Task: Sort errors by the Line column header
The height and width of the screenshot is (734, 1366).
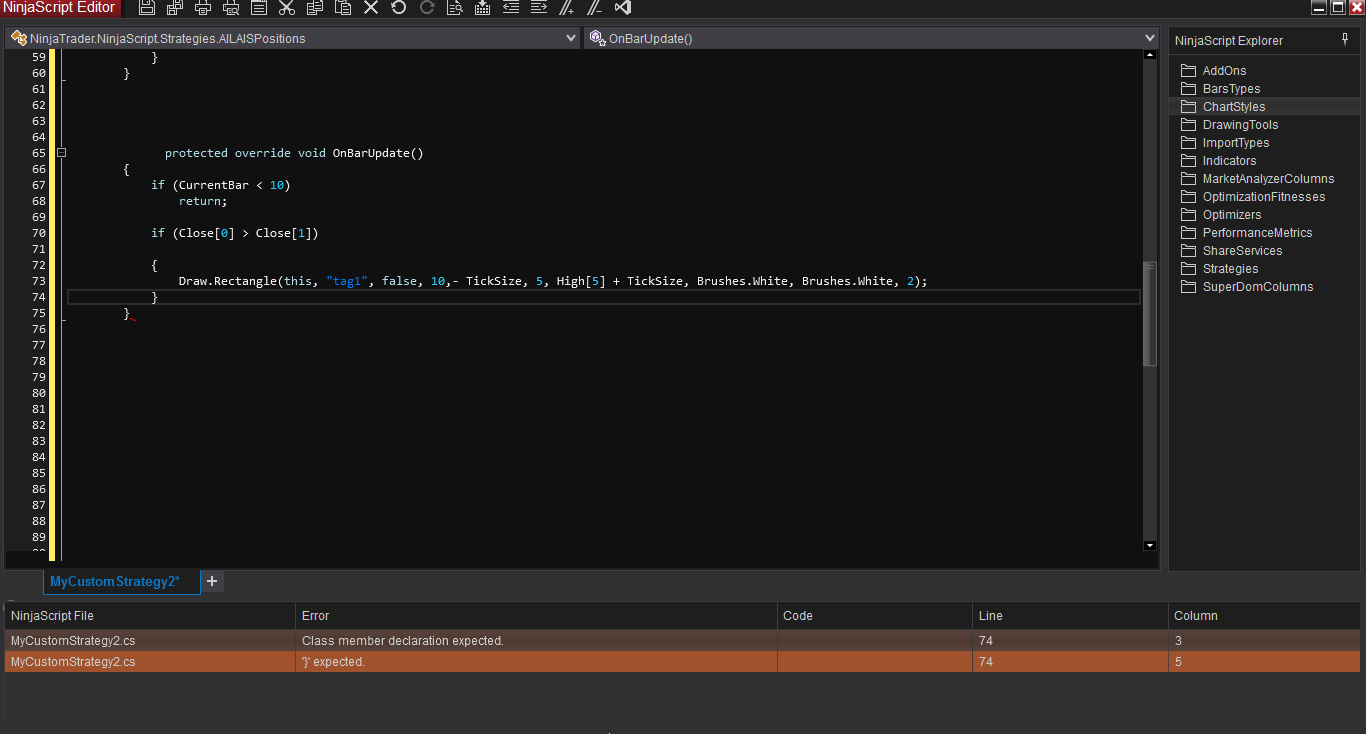Action: (x=1069, y=616)
